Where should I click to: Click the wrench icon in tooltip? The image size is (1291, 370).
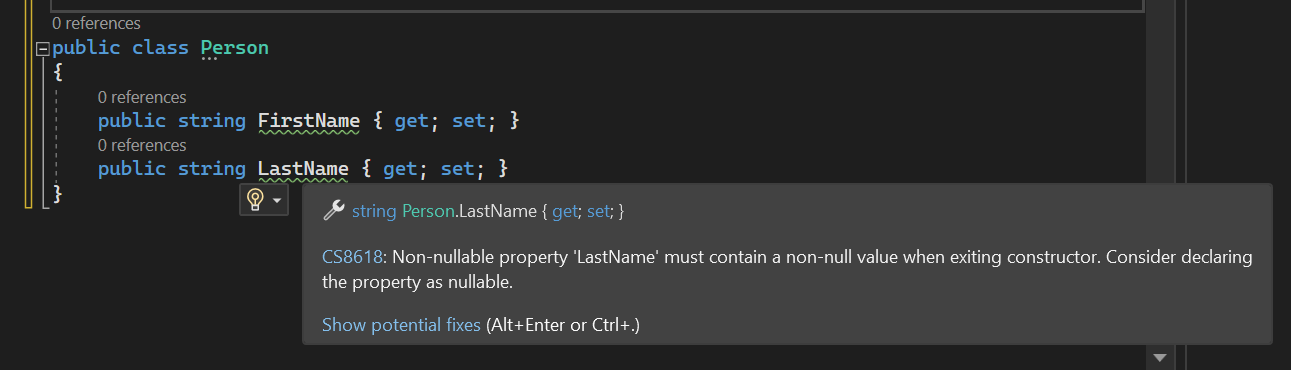[335, 210]
